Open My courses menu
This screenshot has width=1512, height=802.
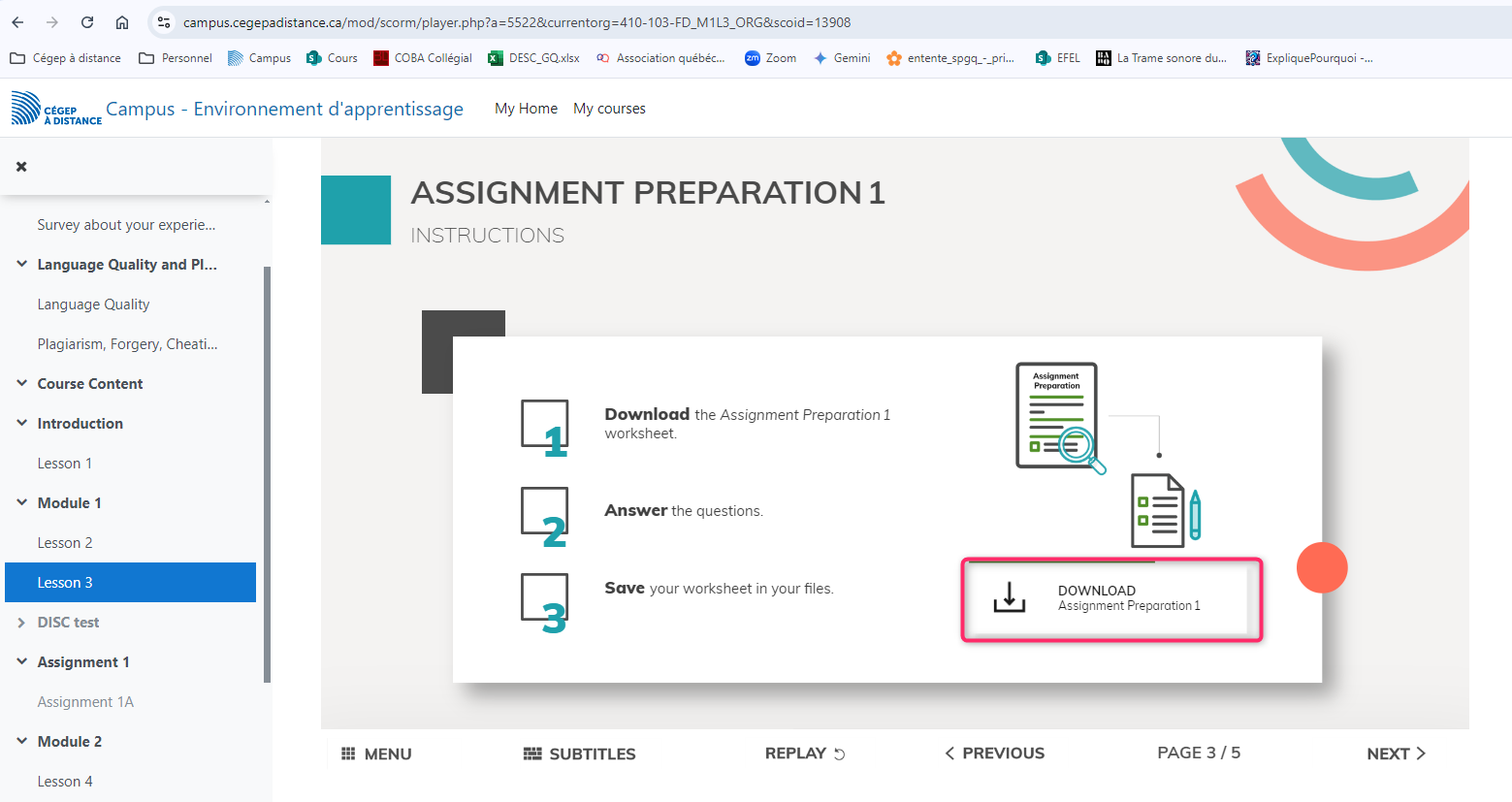tap(609, 109)
